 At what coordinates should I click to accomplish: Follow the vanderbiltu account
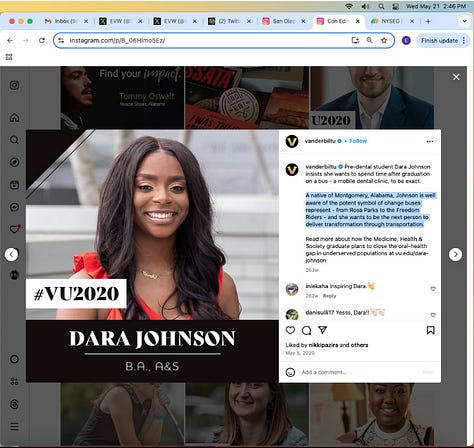[x=358, y=141]
